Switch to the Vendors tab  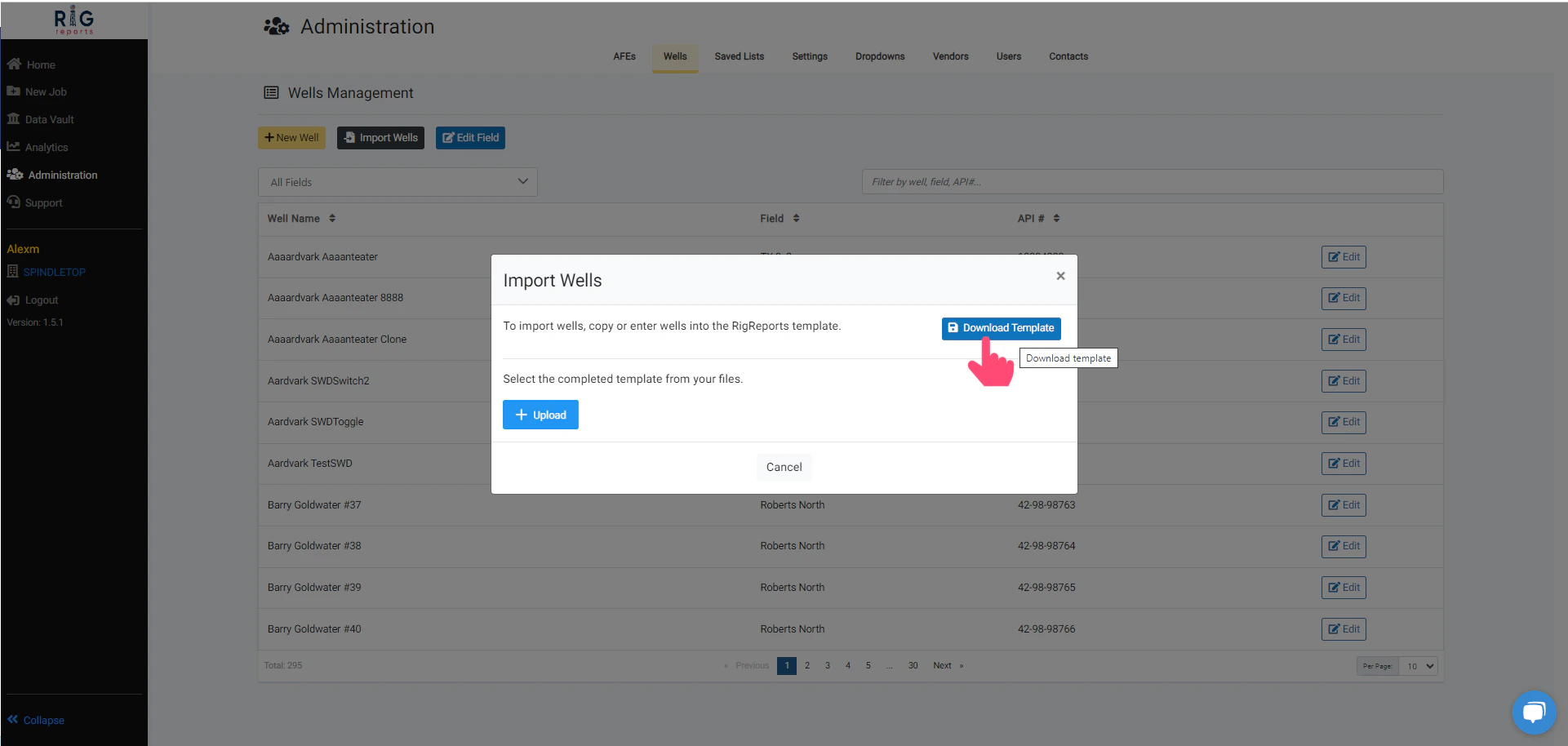[951, 56]
